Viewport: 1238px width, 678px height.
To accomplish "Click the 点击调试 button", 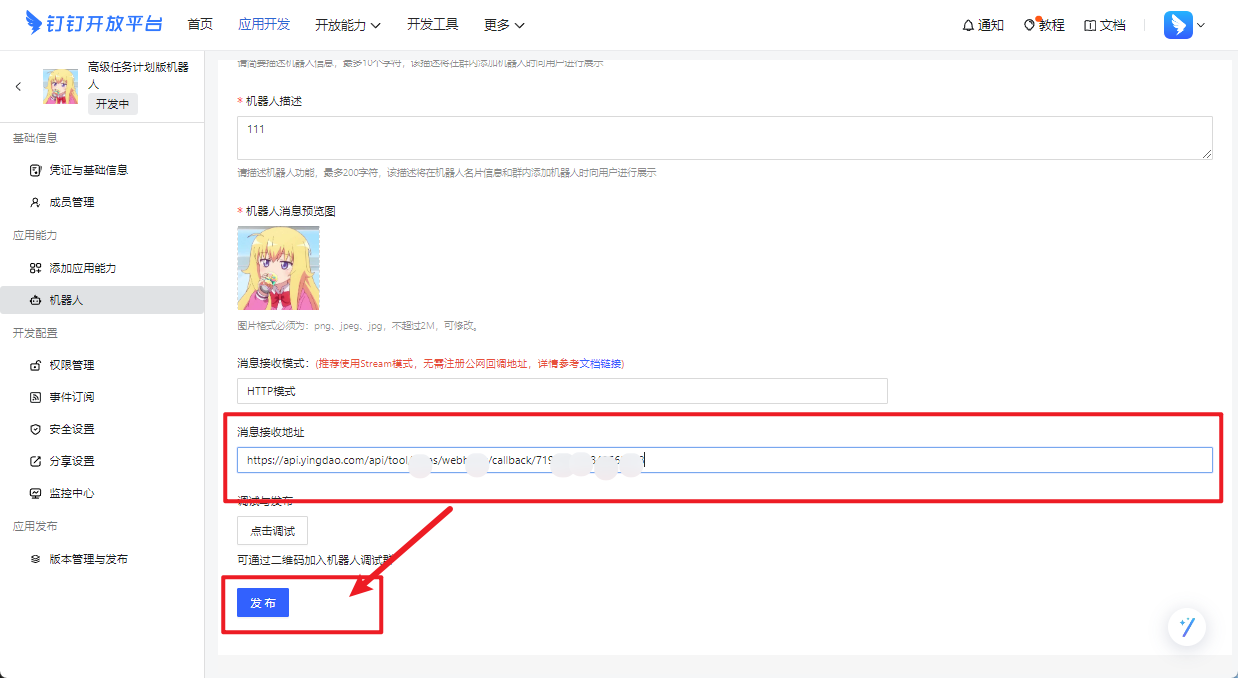I will tap(272, 531).
